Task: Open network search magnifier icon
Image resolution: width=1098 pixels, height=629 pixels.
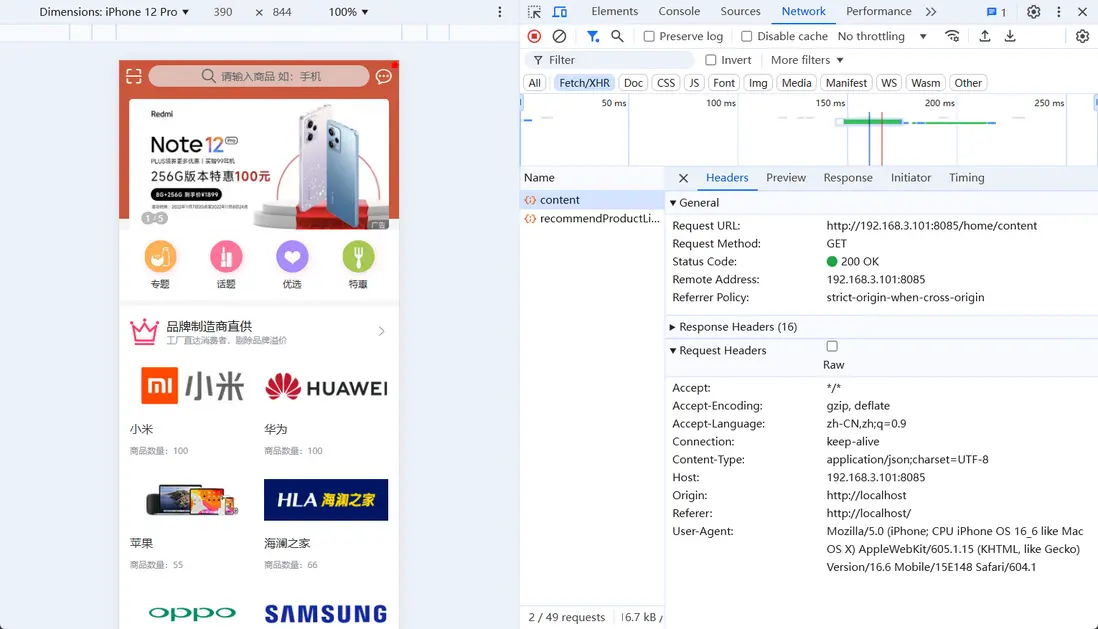Action: pos(617,36)
